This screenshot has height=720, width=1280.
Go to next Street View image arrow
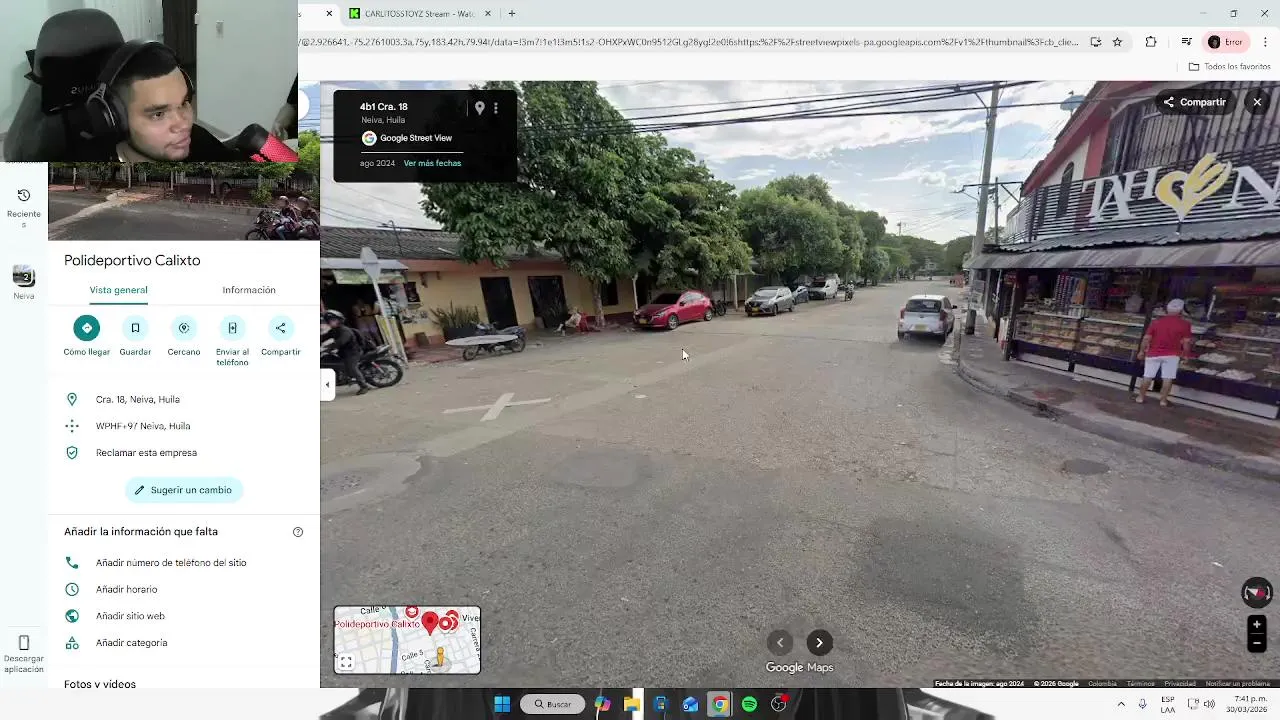pyautogui.click(x=819, y=643)
